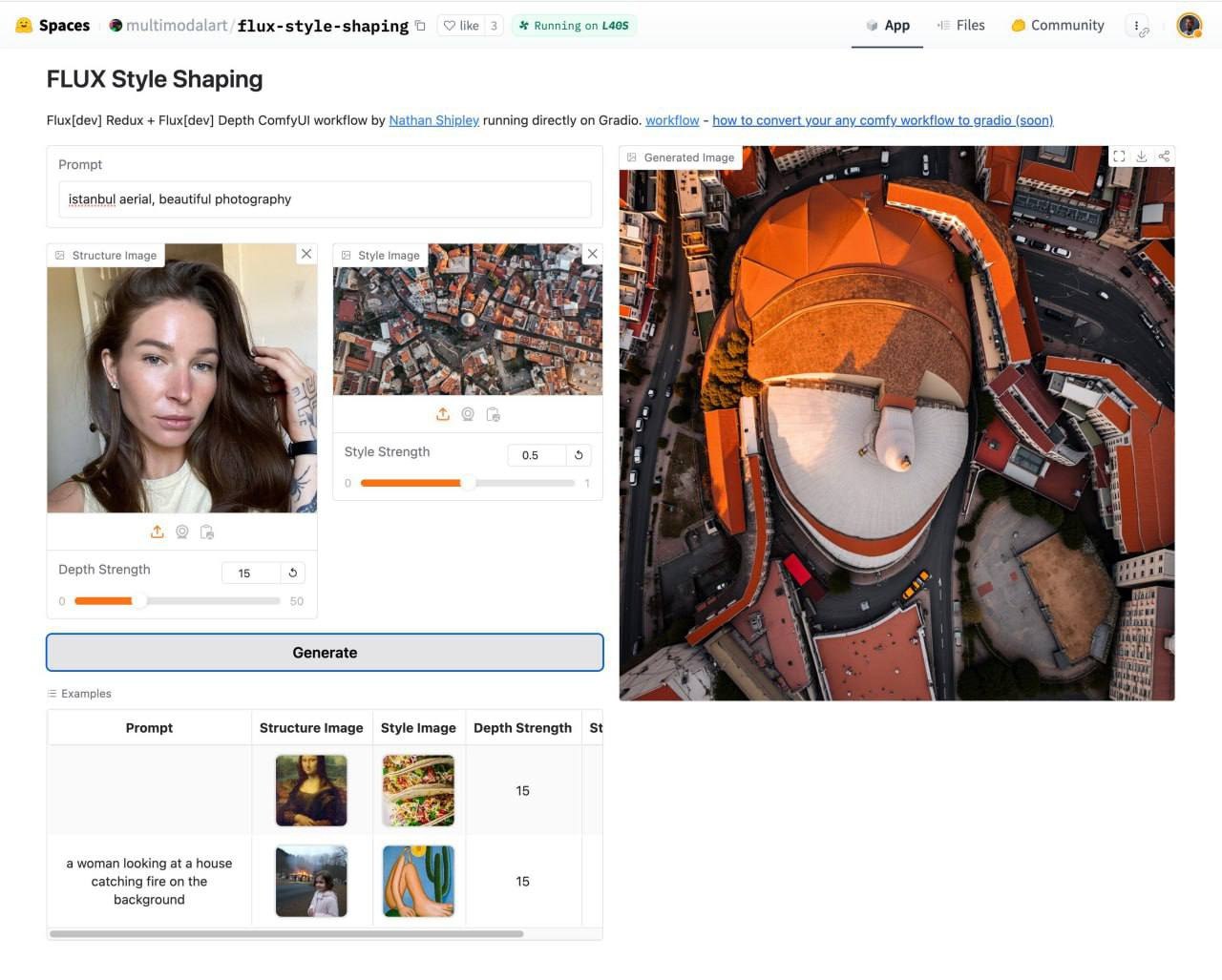Screen dimensions: 1222x980
Task: Click the upload icon under Style Image
Action: (443, 414)
